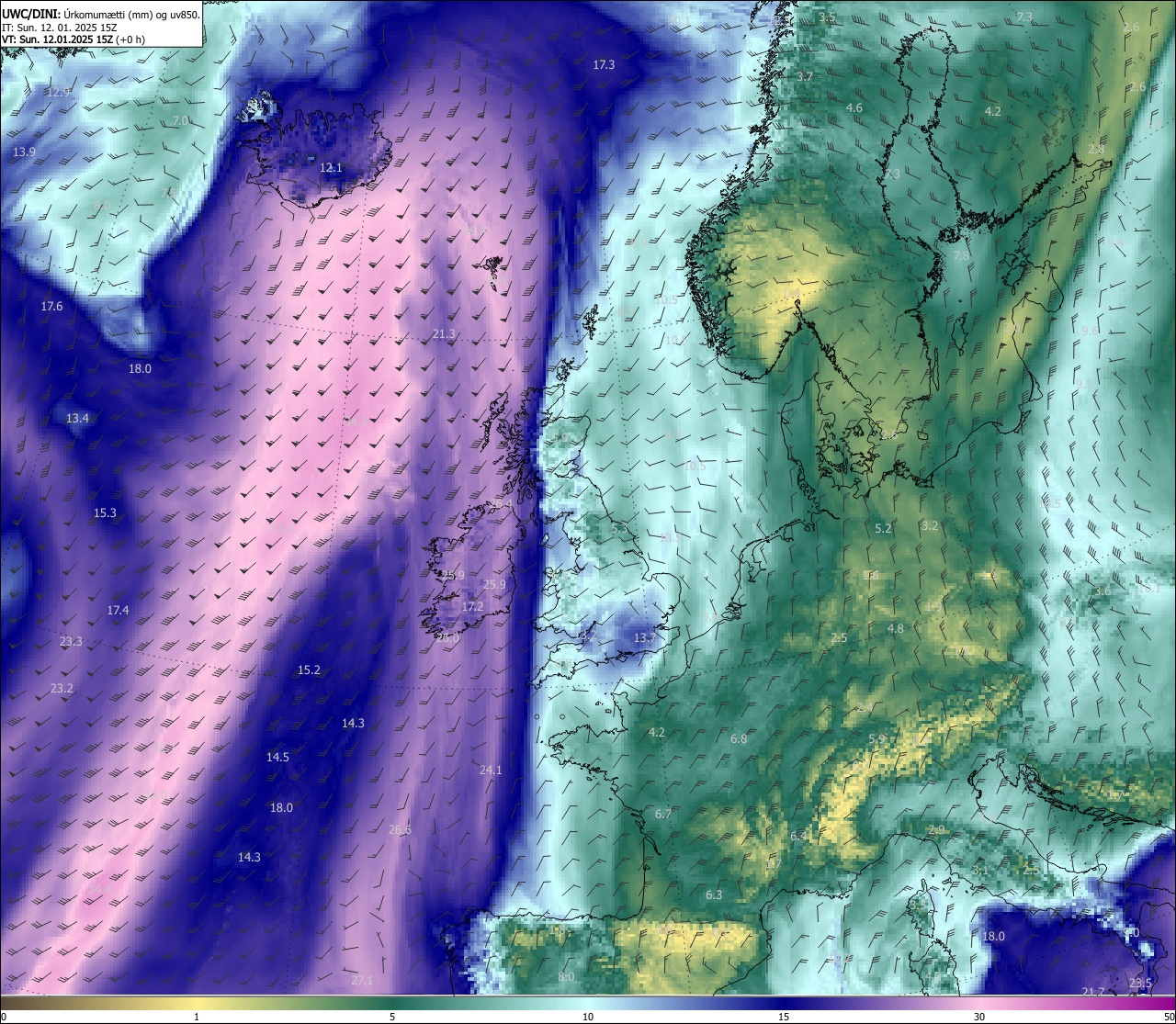The width and height of the screenshot is (1176, 1024).
Task: Click the IT: Sun. 12. 01. 2025 15Z line
Action: point(59,27)
